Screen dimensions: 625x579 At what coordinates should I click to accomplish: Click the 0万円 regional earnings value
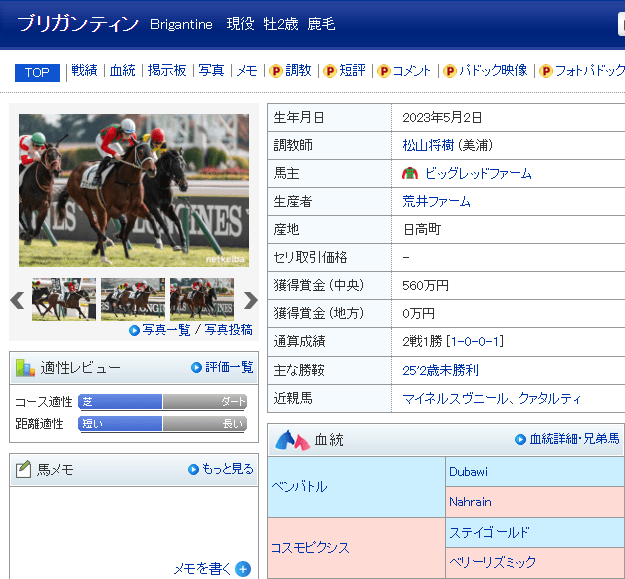[x=418, y=313]
